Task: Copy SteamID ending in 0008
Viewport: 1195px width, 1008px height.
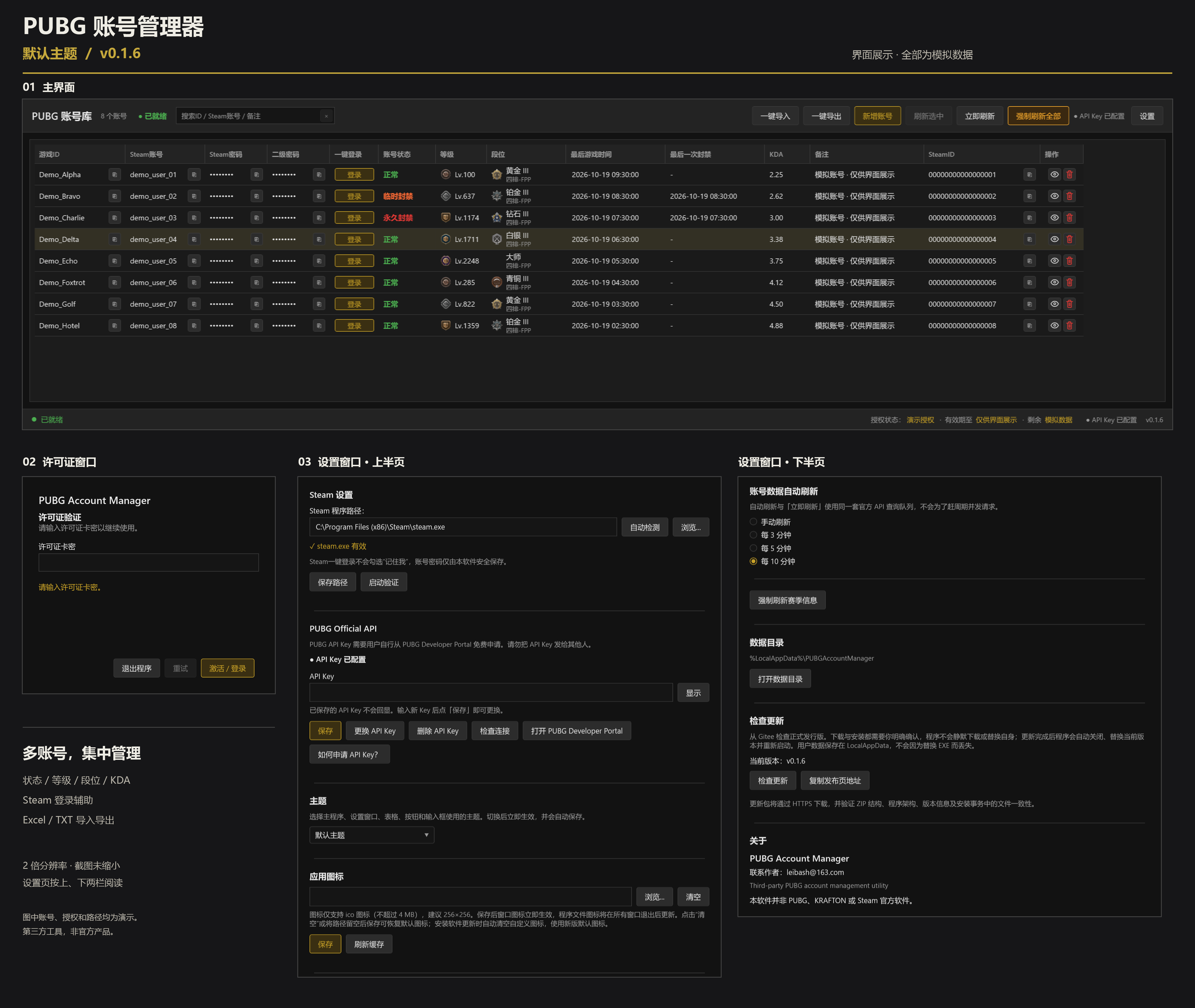Action: point(1029,326)
